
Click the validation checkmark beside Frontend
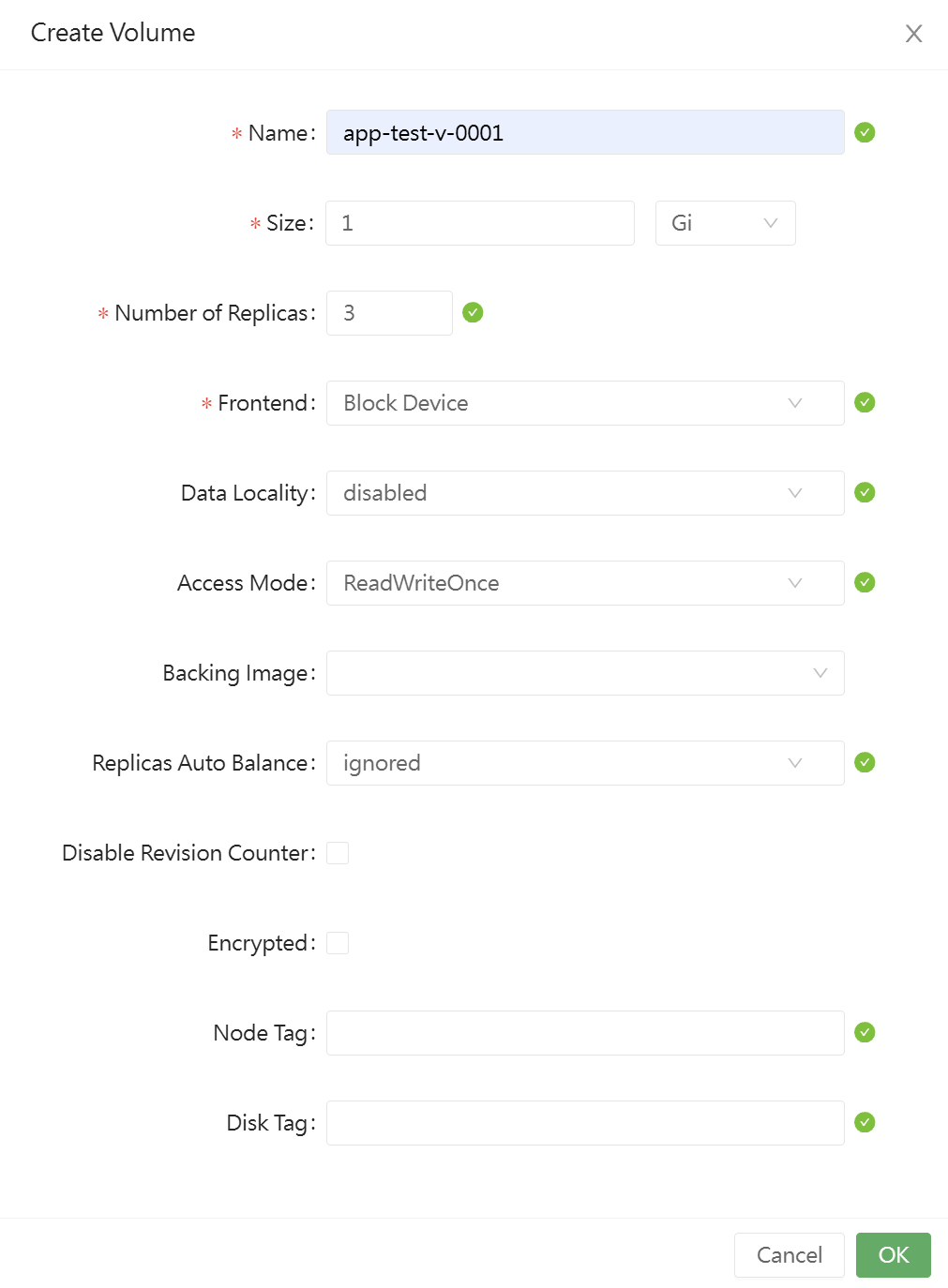coord(865,402)
